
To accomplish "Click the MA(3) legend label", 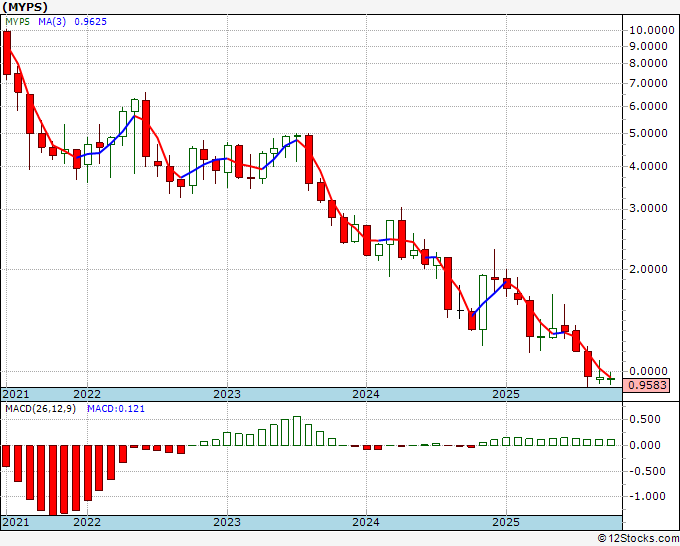I will point(52,22).
